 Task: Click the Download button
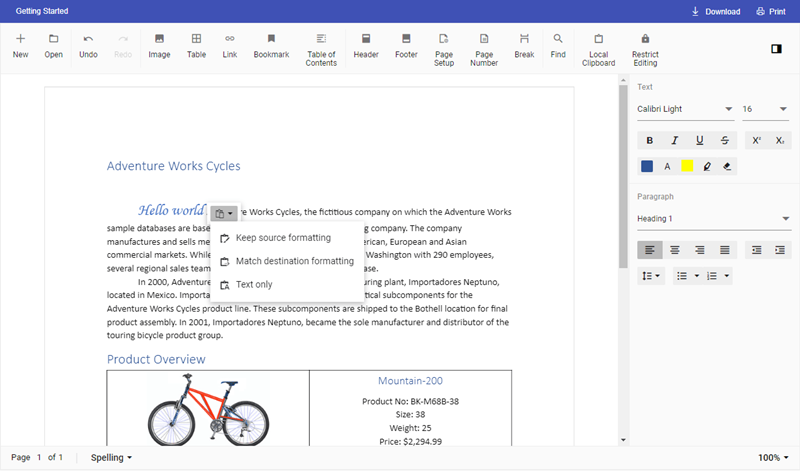pyautogui.click(x=715, y=12)
